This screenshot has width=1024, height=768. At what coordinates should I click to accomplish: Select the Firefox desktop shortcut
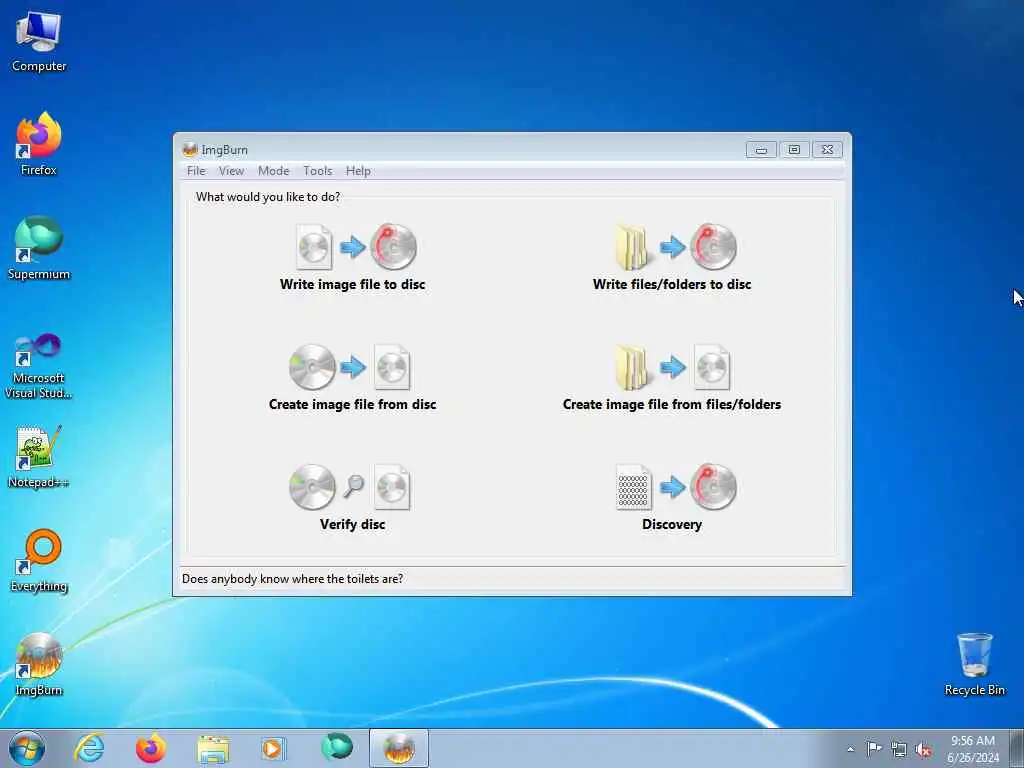coord(39,144)
